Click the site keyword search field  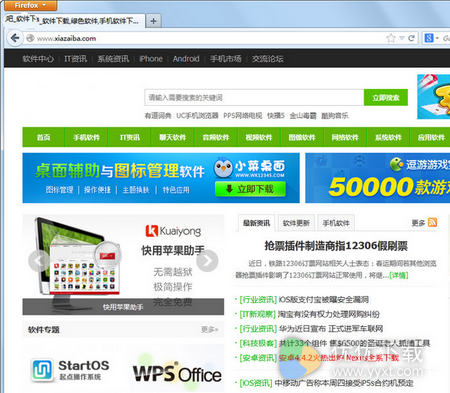254,97
